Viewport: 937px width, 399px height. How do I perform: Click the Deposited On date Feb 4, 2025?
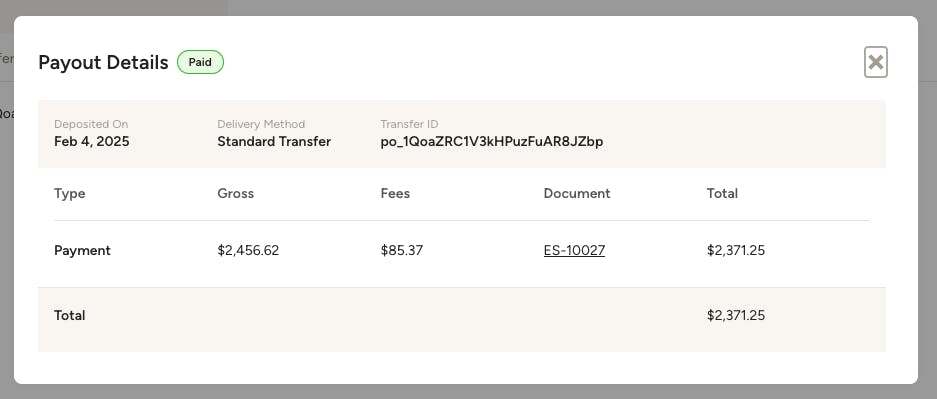click(91, 142)
